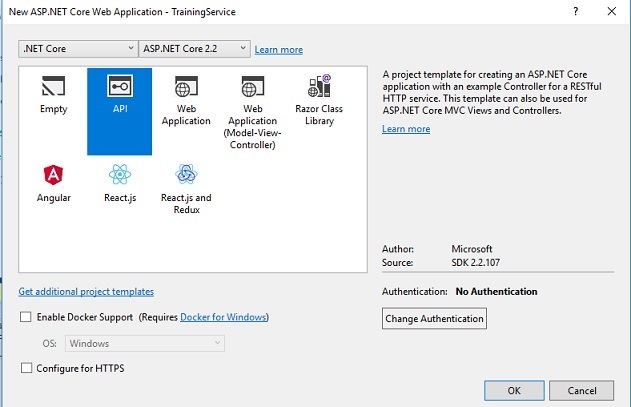This screenshot has width=631, height=407.
Task: Click the Change Authentication button
Action: coord(434,318)
